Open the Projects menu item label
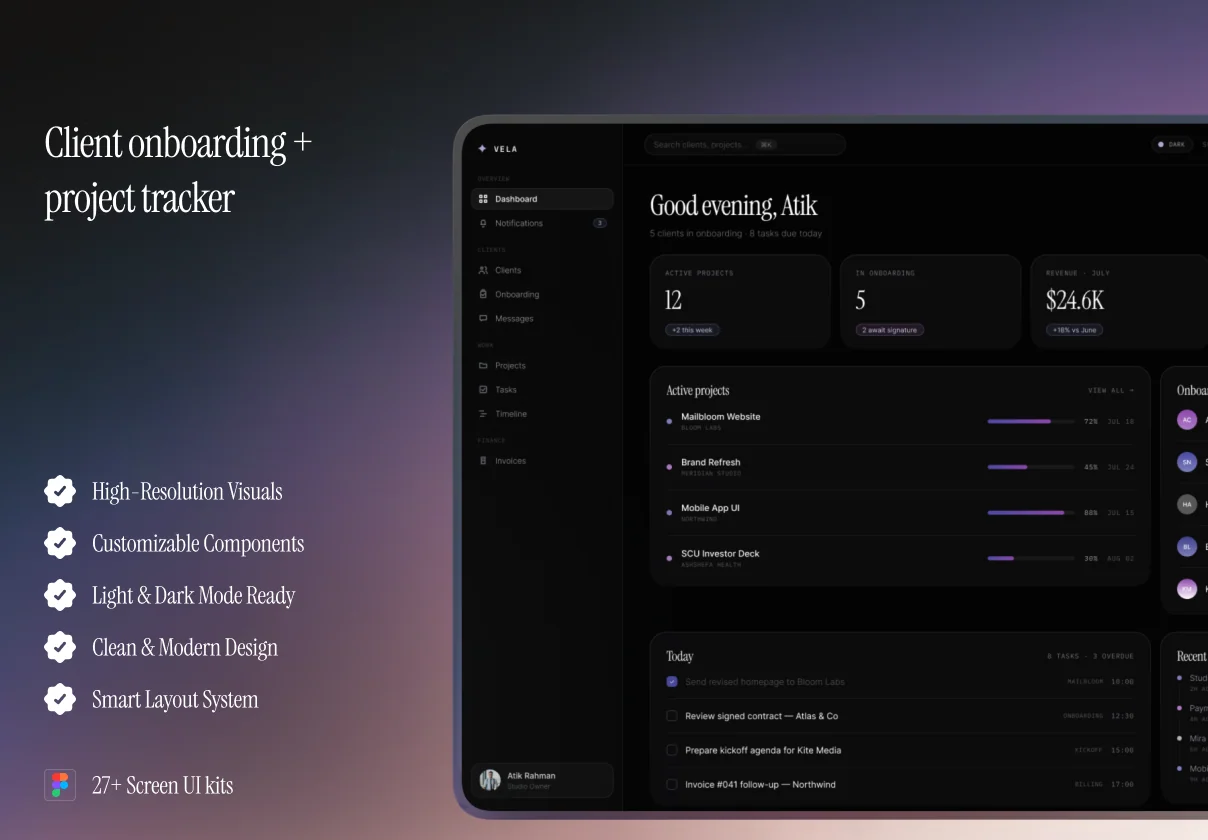The height and width of the screenshot is (840, 1208). (510, 365)
